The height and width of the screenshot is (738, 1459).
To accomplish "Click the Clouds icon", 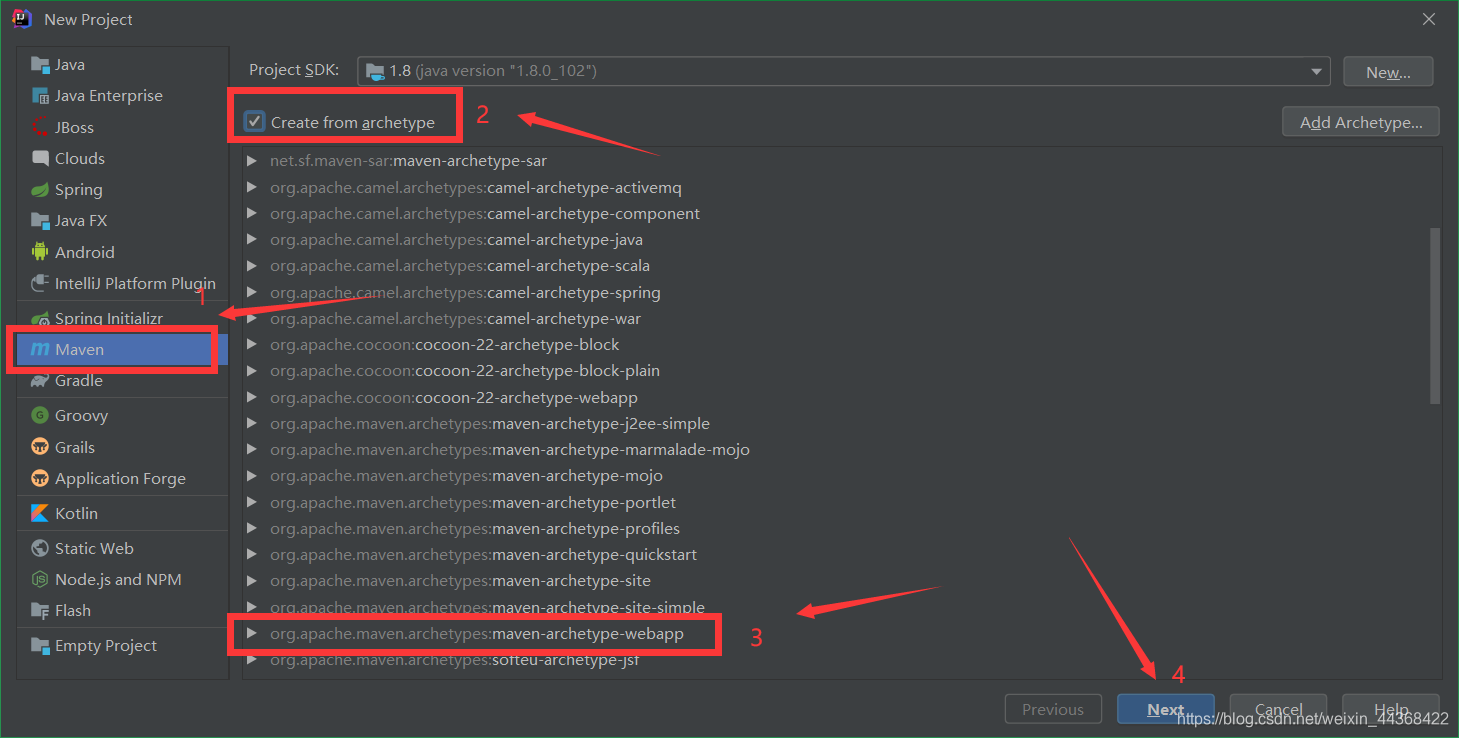I will point(40,158).
